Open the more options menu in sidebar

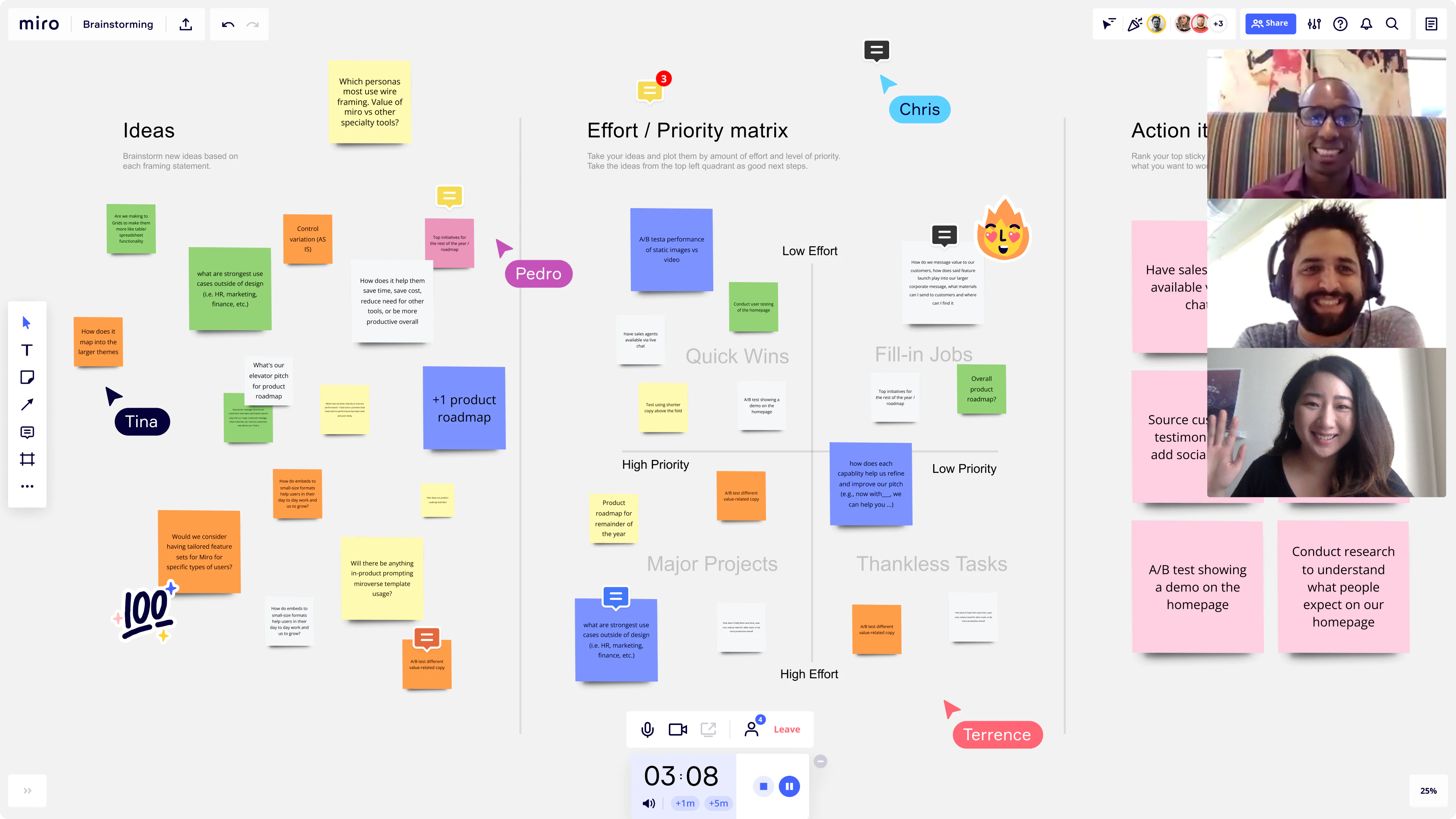click(27, 487)
